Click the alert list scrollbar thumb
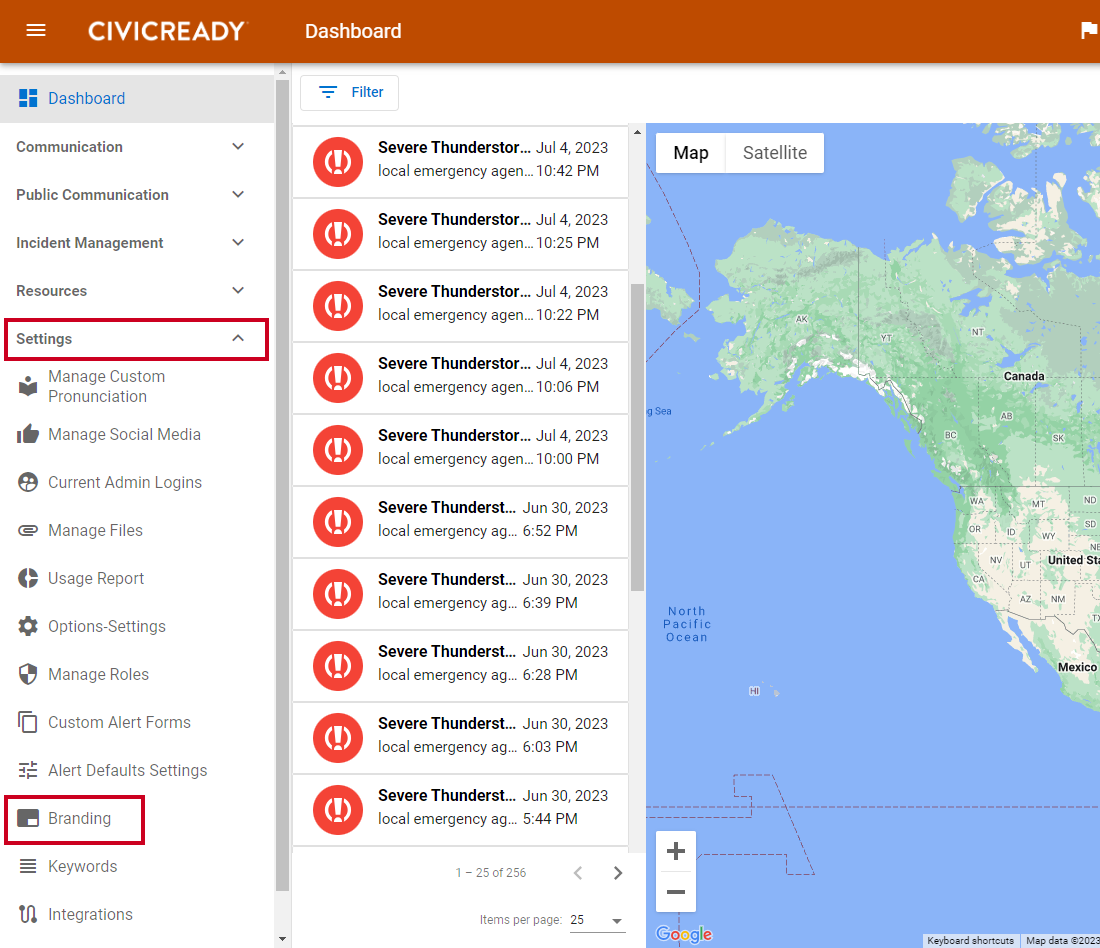1100x948 pixels. (x=637, y=437)
